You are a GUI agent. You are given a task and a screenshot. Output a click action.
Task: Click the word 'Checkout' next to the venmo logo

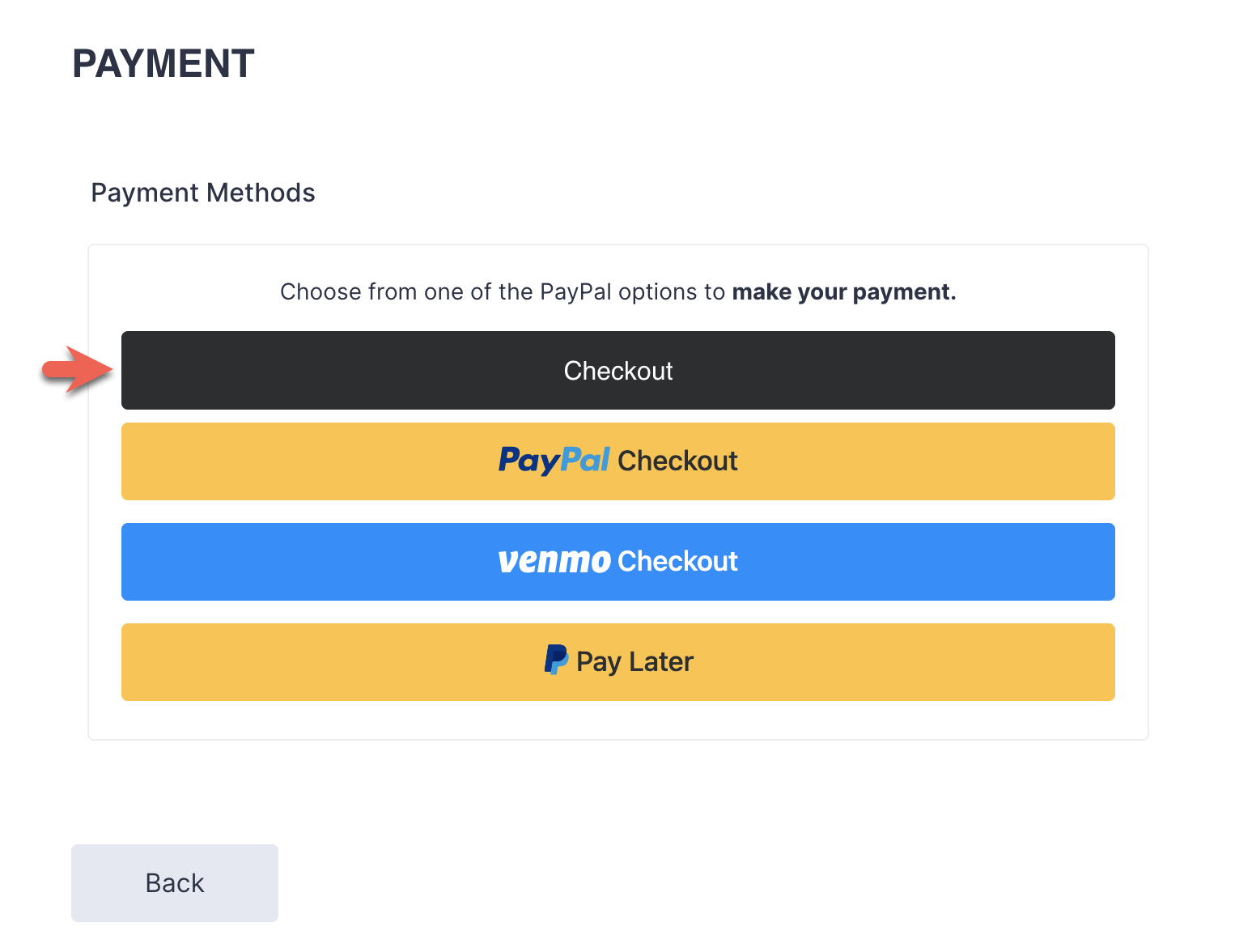pyautogui.click(x=677, y=562)
